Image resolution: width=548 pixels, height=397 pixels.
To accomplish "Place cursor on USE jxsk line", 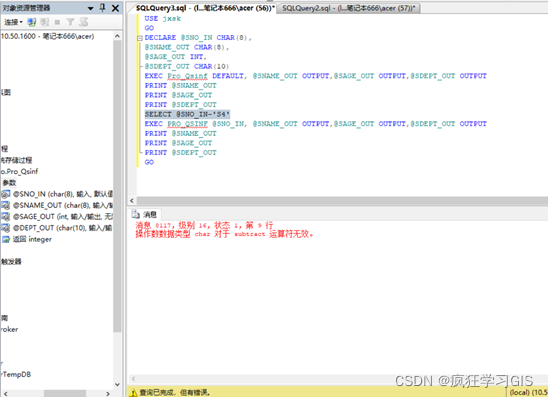I will pyautogui.click(x=163, y=19).
